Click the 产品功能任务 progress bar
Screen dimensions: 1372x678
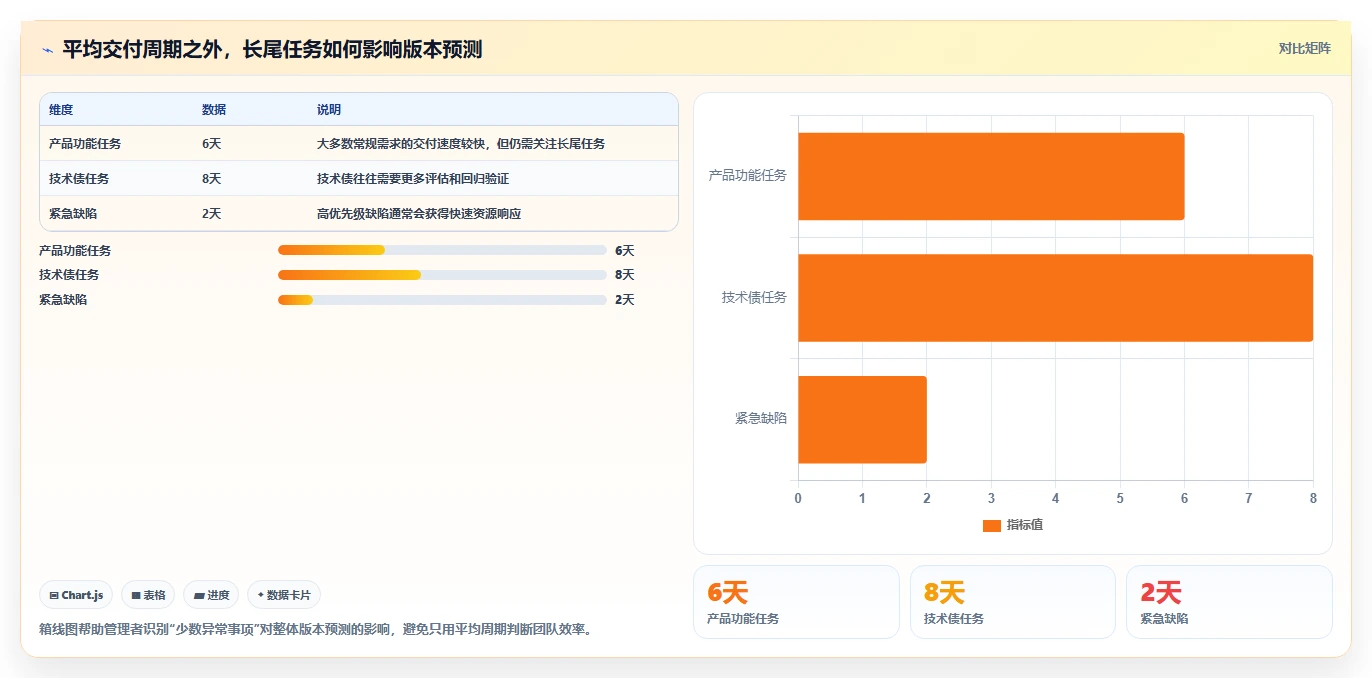[442, 250]
